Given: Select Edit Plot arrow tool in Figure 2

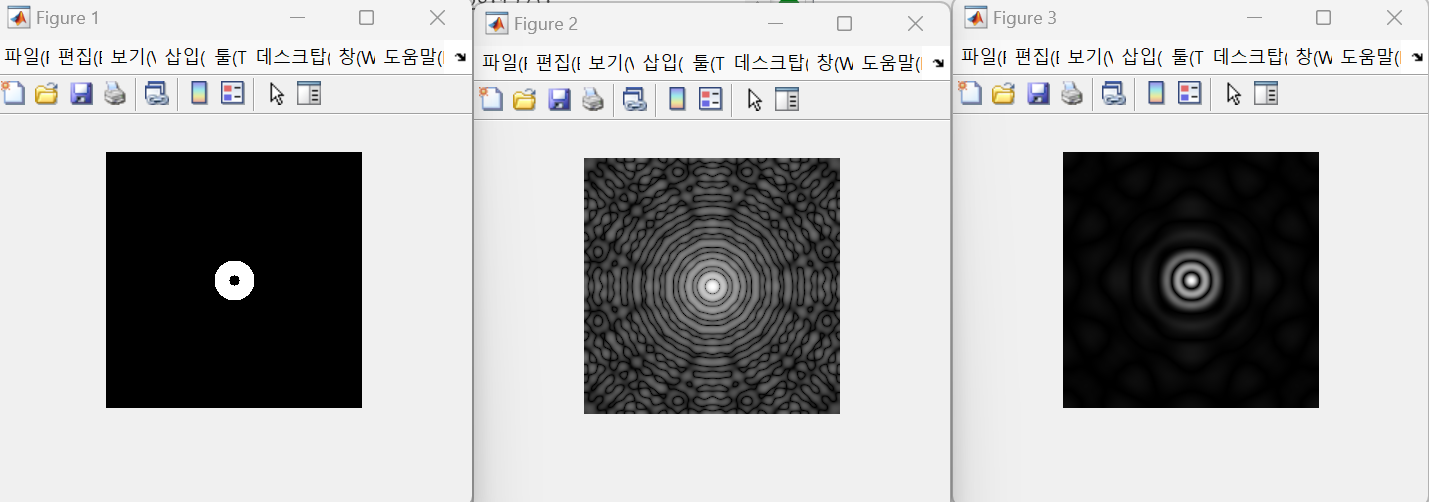Looking at the screenshot, I should (x=755, y=99).
